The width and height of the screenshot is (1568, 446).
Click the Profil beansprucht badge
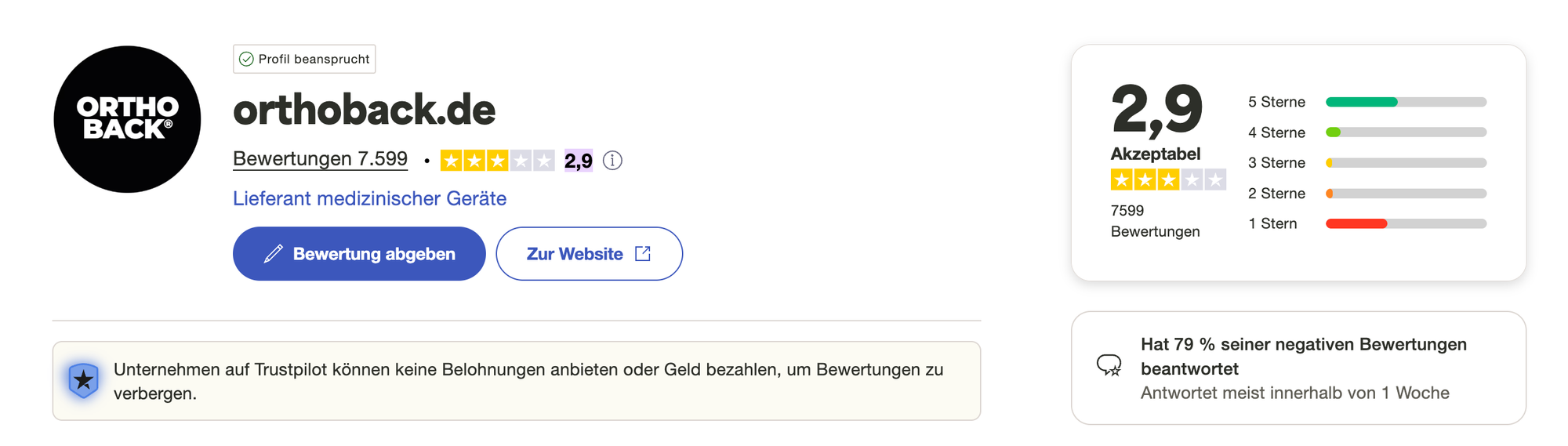tap(304, 60)
